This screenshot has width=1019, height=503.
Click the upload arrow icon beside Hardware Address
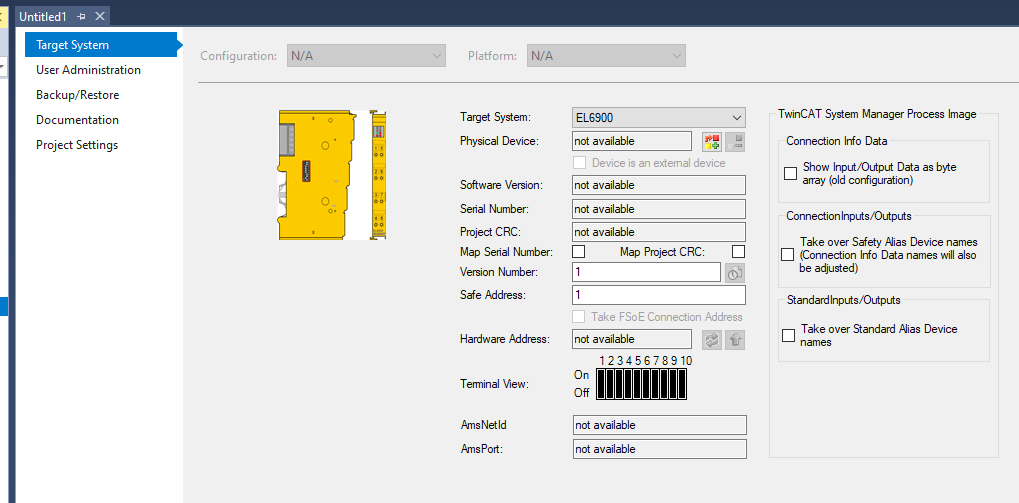tap(735, 339)
